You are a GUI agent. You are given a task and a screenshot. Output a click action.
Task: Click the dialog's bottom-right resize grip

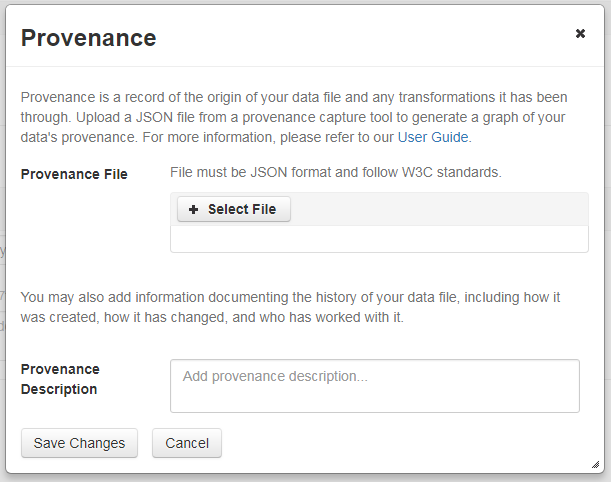point(595,464)
